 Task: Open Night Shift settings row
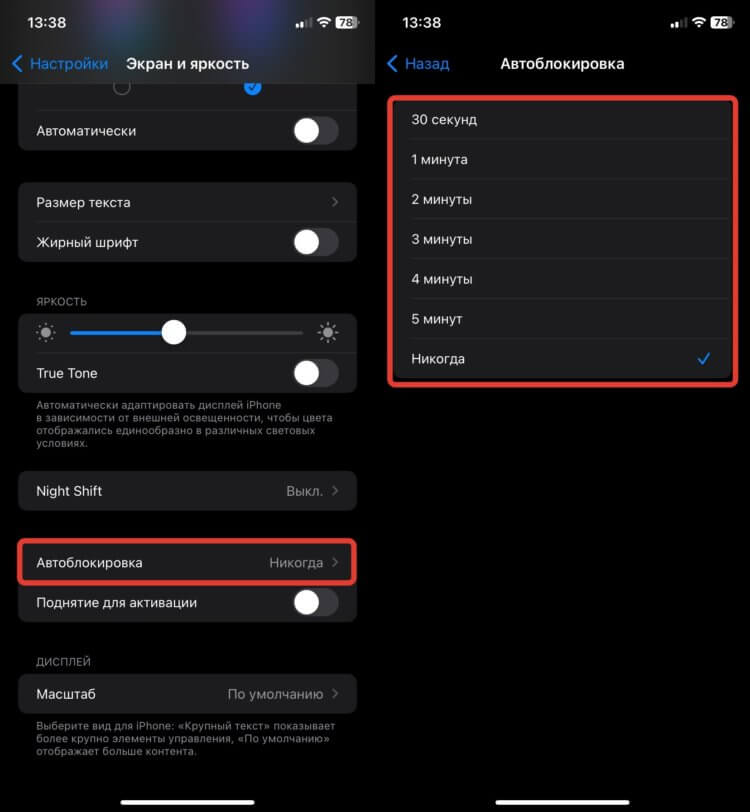(x=188, y=490)
